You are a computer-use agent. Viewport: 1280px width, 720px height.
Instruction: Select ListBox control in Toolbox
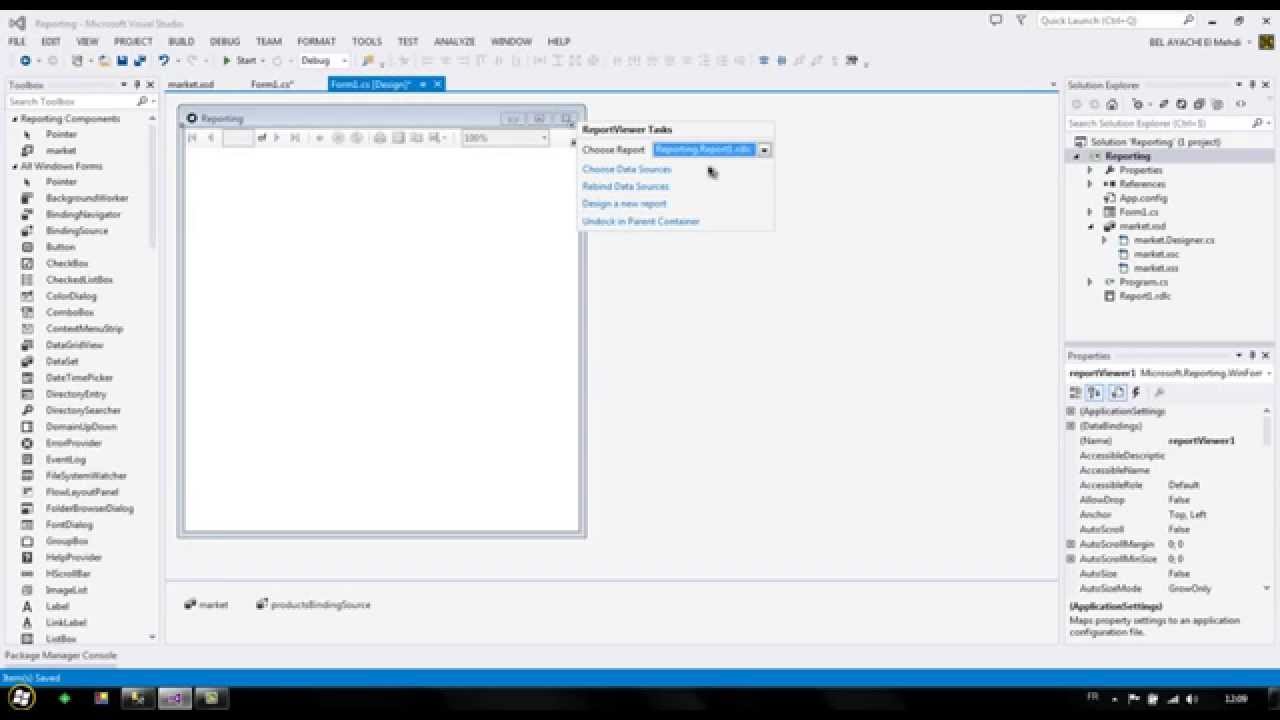60,639
